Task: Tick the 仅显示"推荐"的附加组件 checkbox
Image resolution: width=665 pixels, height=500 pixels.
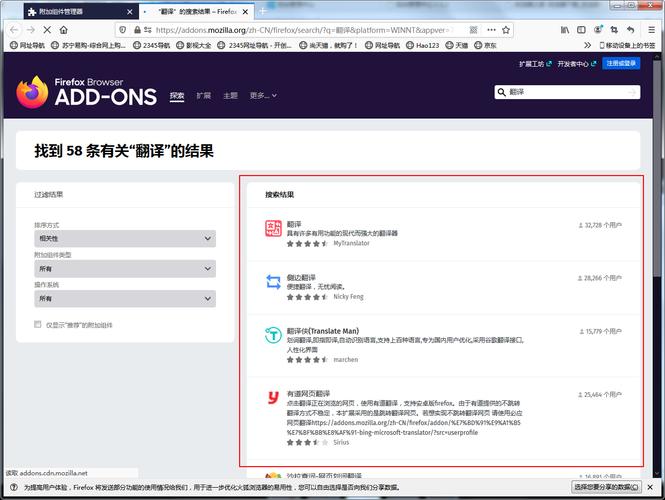Action: (37, 324)
